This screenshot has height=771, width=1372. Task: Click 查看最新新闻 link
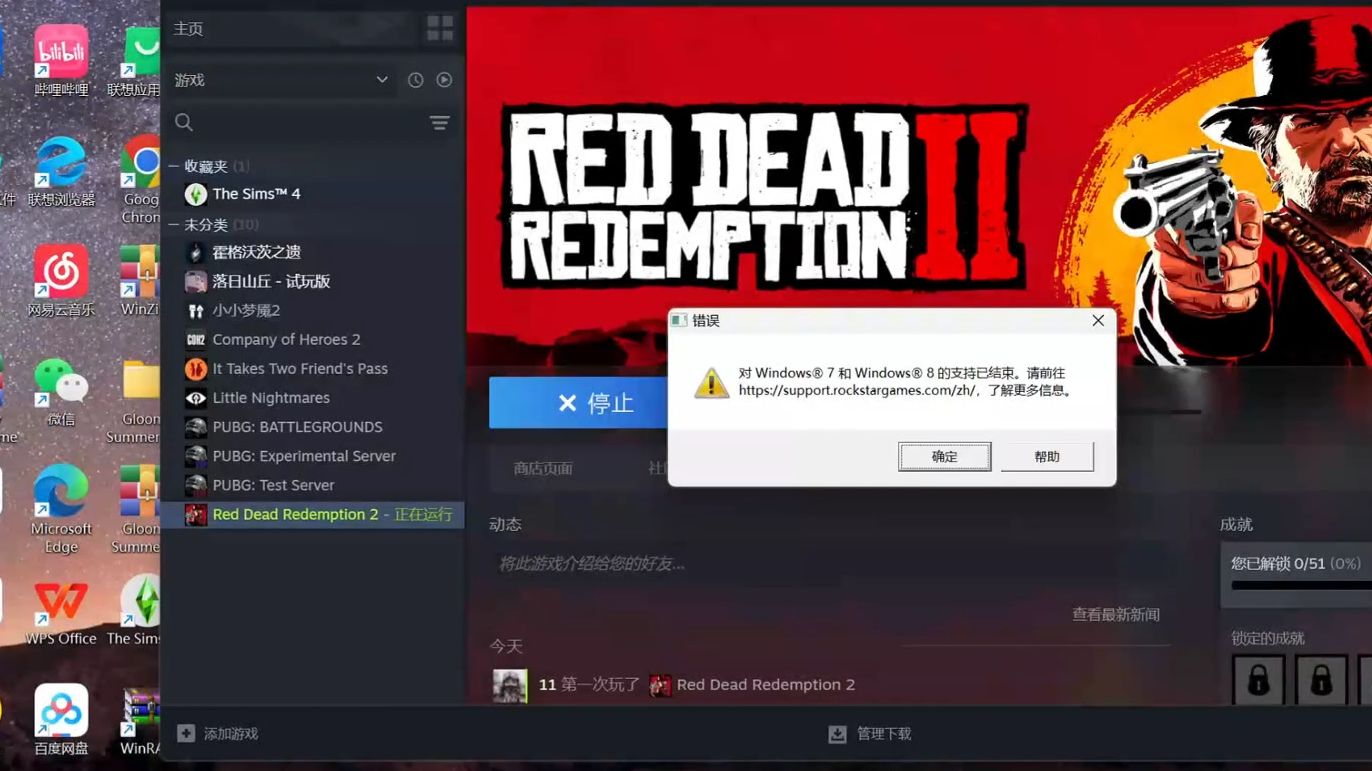pos(1116,614)
